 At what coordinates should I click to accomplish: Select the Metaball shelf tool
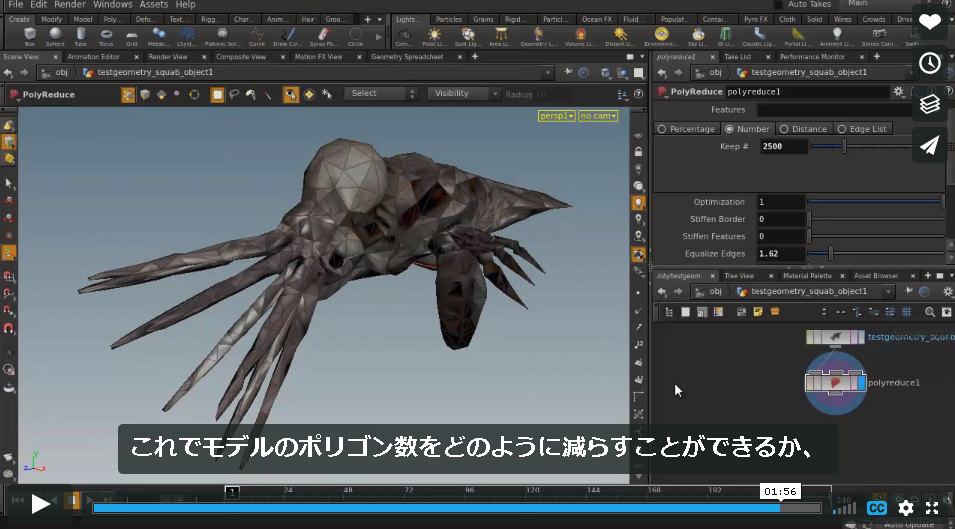coord(158,36)
